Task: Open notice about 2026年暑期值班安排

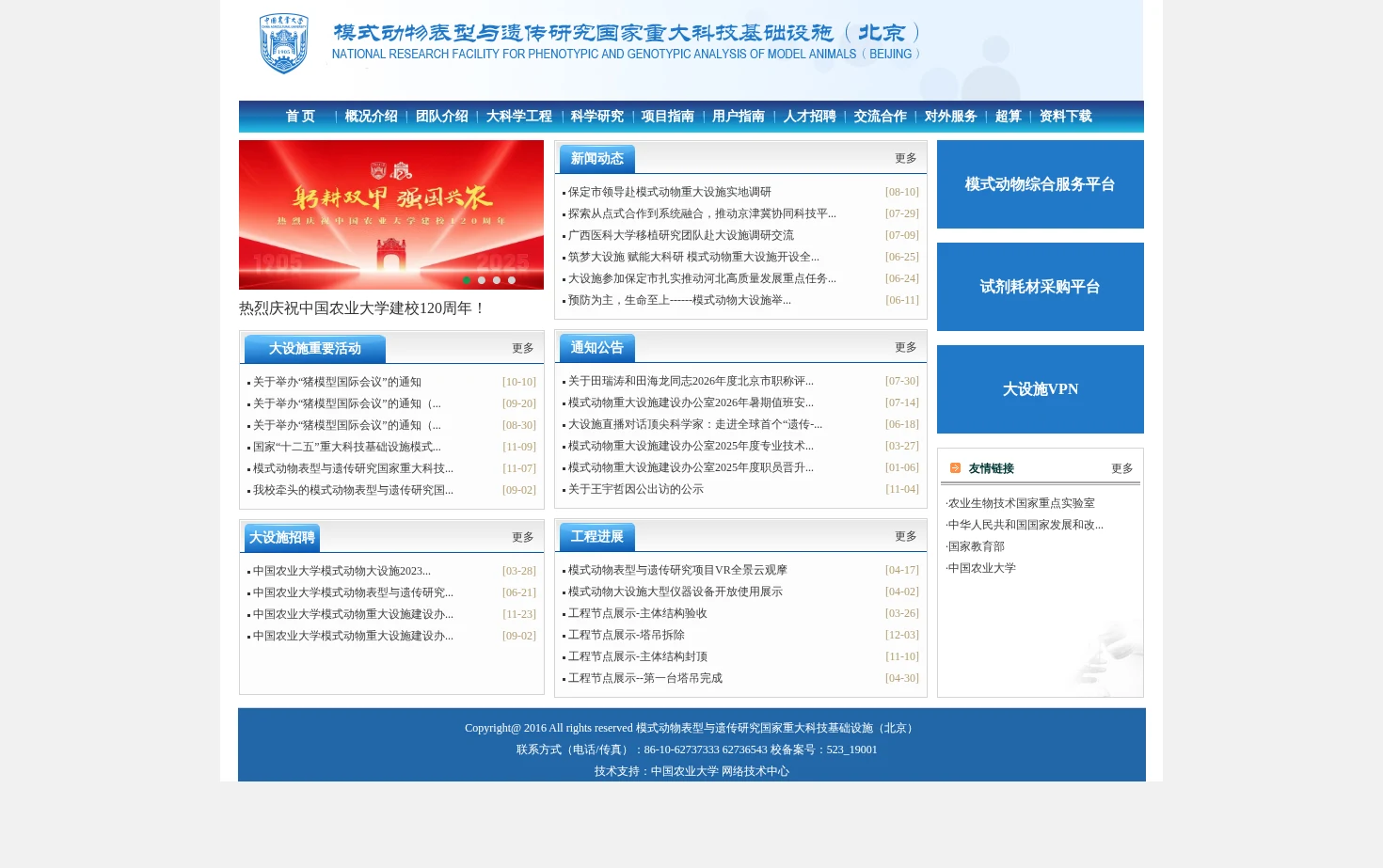Action: (x=691, y=402)
